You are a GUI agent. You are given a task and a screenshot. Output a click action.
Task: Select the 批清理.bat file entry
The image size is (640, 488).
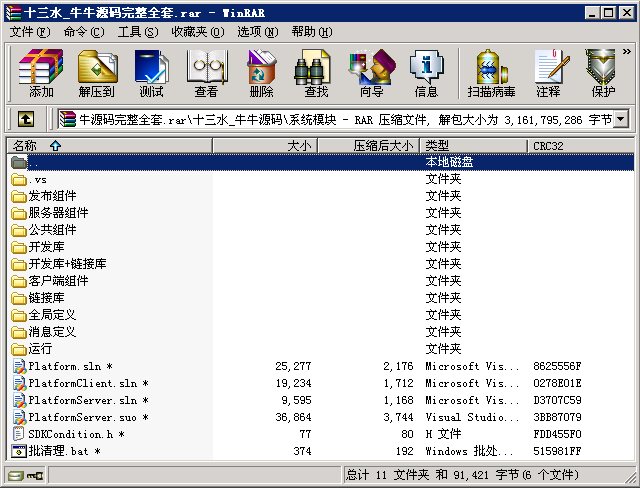pyautogui.click(x=58, y=451)
